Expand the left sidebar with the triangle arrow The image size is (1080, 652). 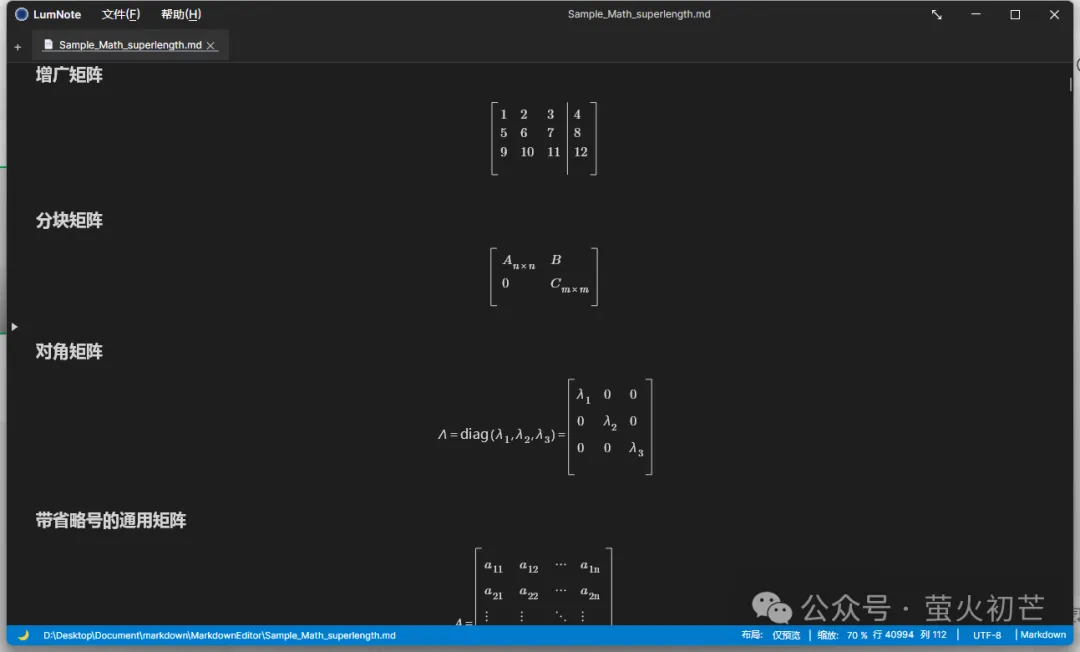coord(14,326)
